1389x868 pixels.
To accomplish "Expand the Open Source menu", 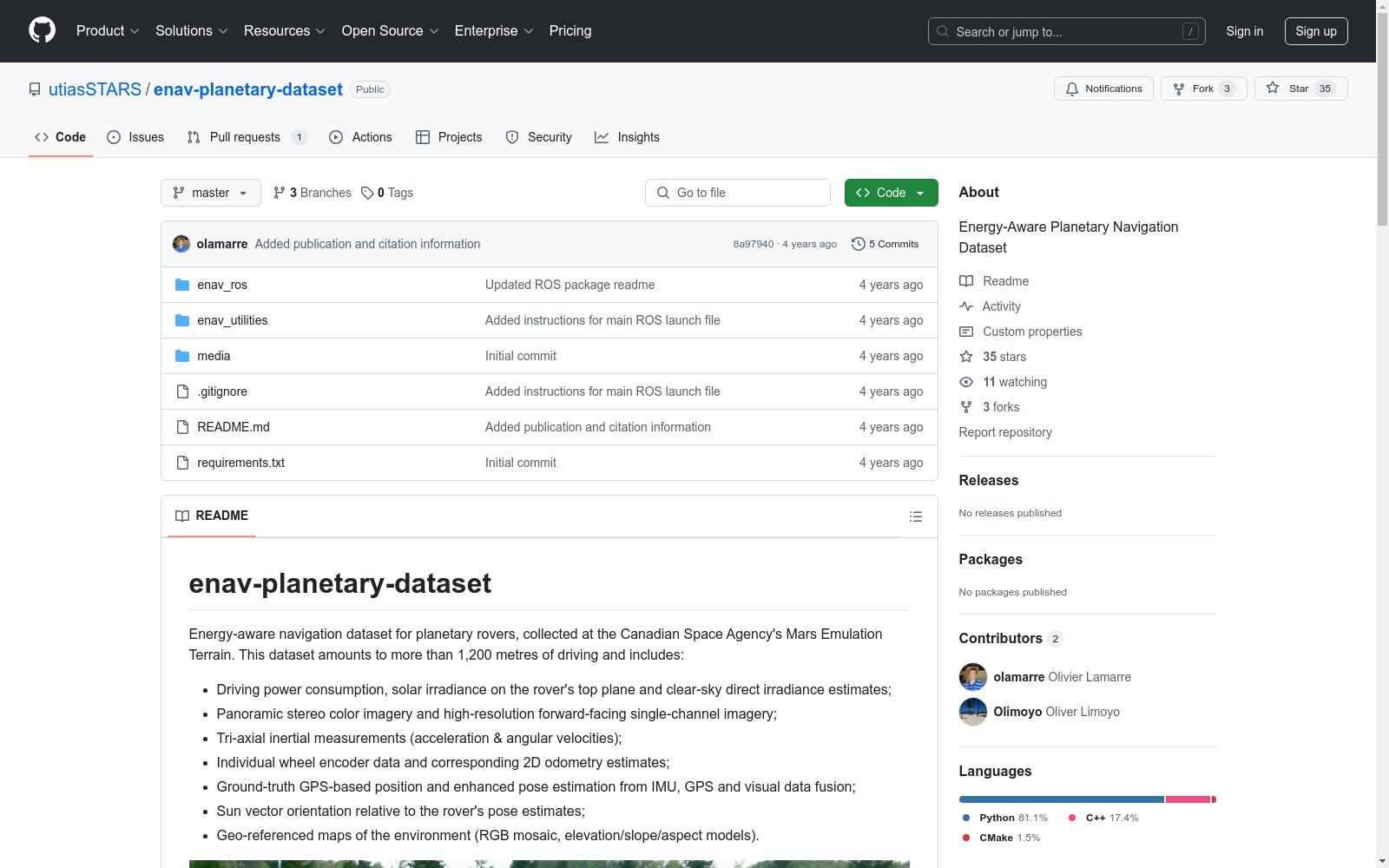I will coord(391,30).
